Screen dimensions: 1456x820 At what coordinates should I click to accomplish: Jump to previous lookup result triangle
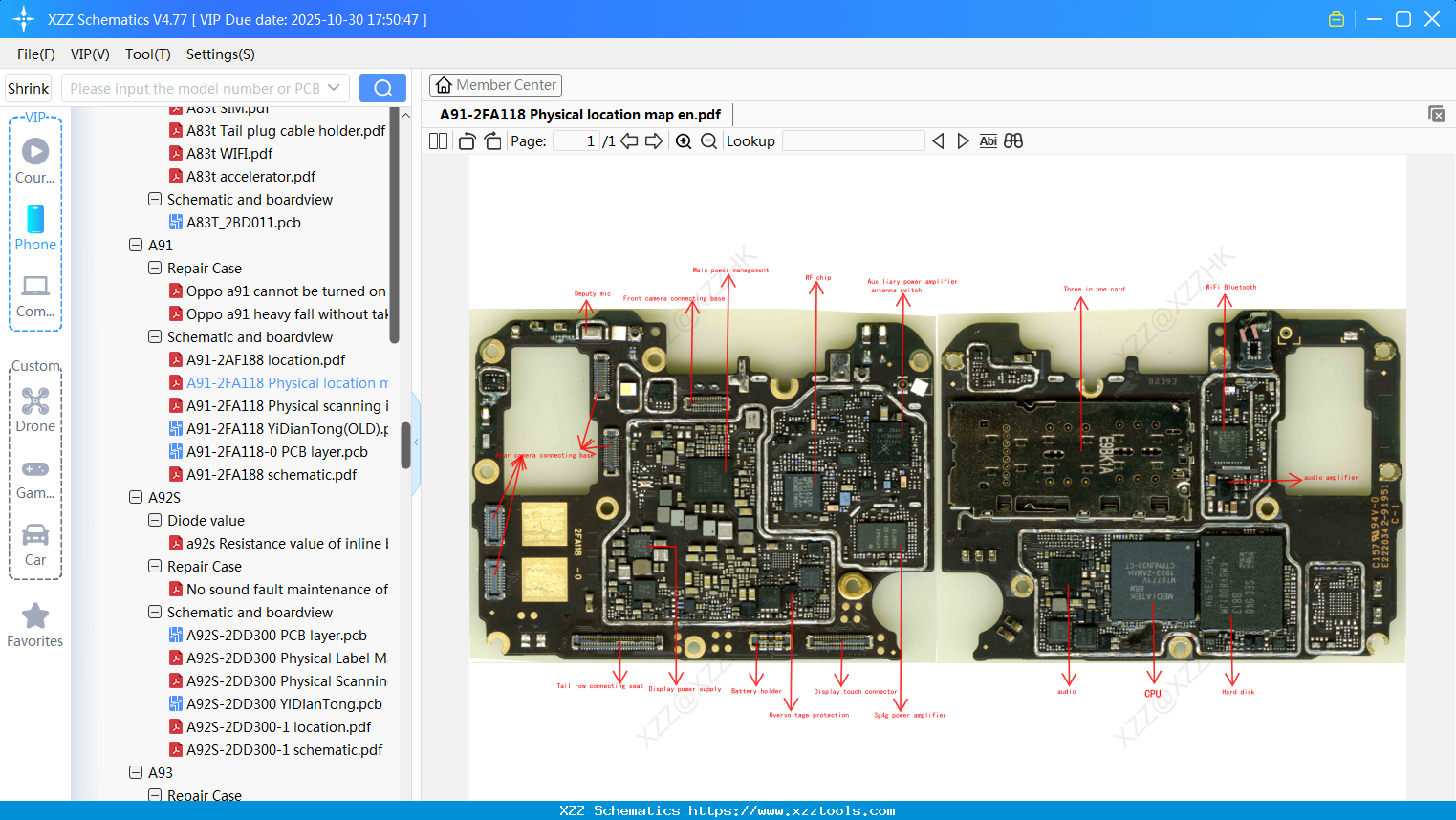938,140
